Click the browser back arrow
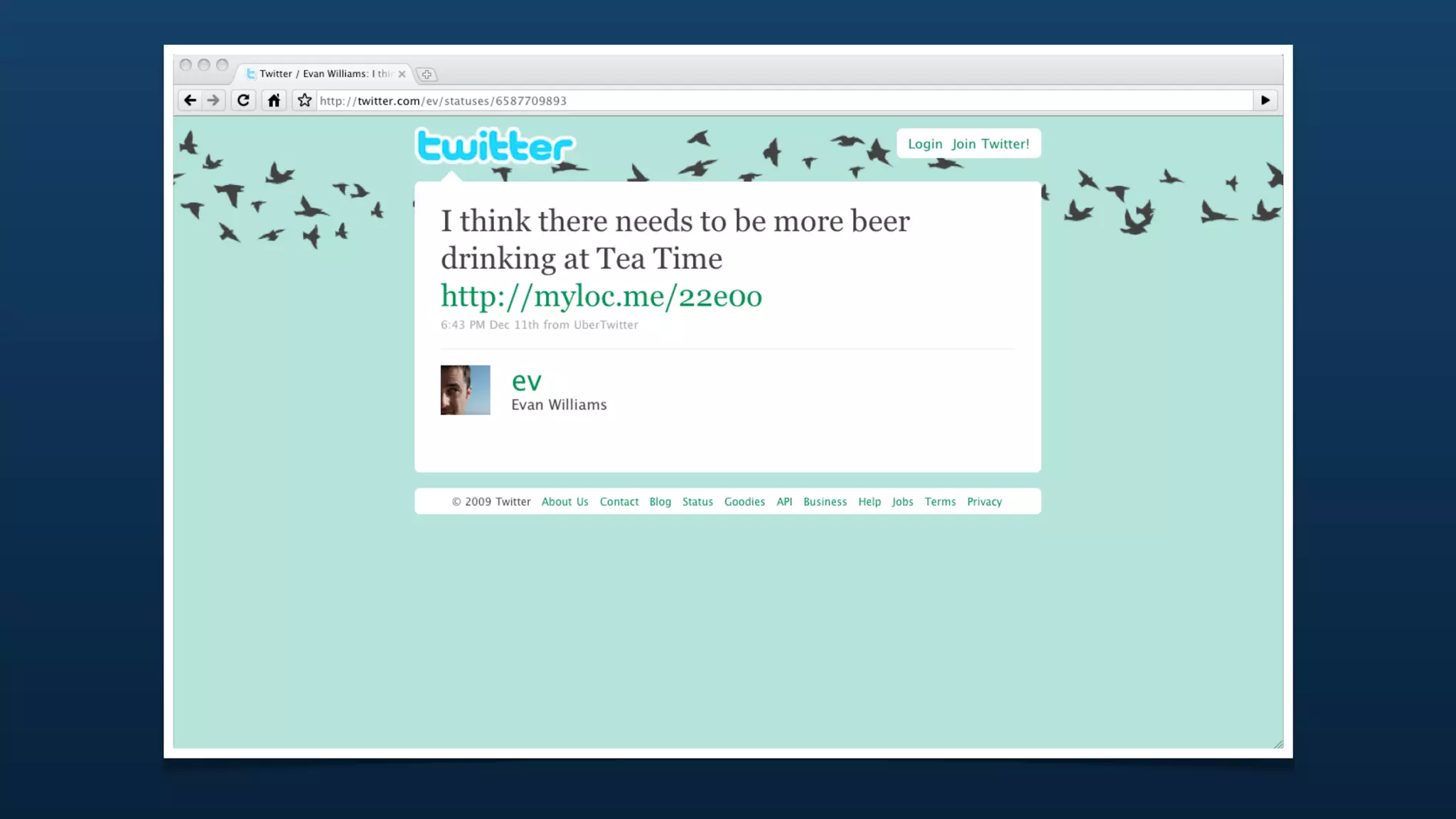 (x=190, y=100)
